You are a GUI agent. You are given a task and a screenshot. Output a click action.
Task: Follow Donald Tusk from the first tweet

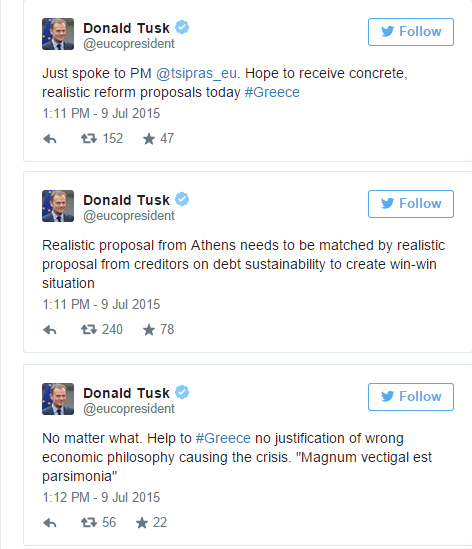click(x=411, y=32)
